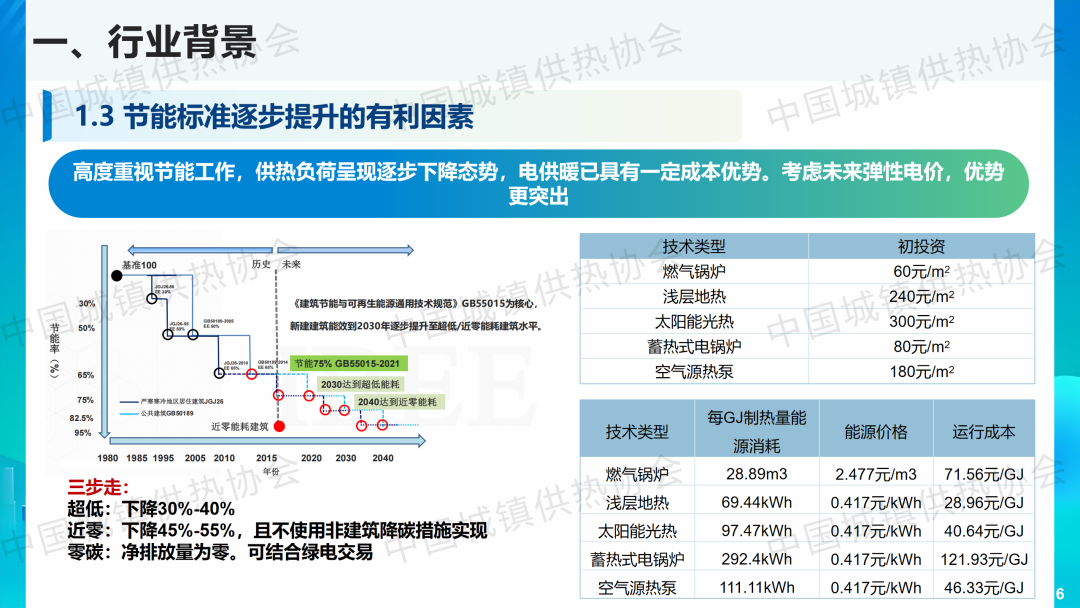Screen dimensions: 1080x608
Task: Click the red 近零能耗建筑 dot
Action: pyautogui.click(x=280, y=427)
